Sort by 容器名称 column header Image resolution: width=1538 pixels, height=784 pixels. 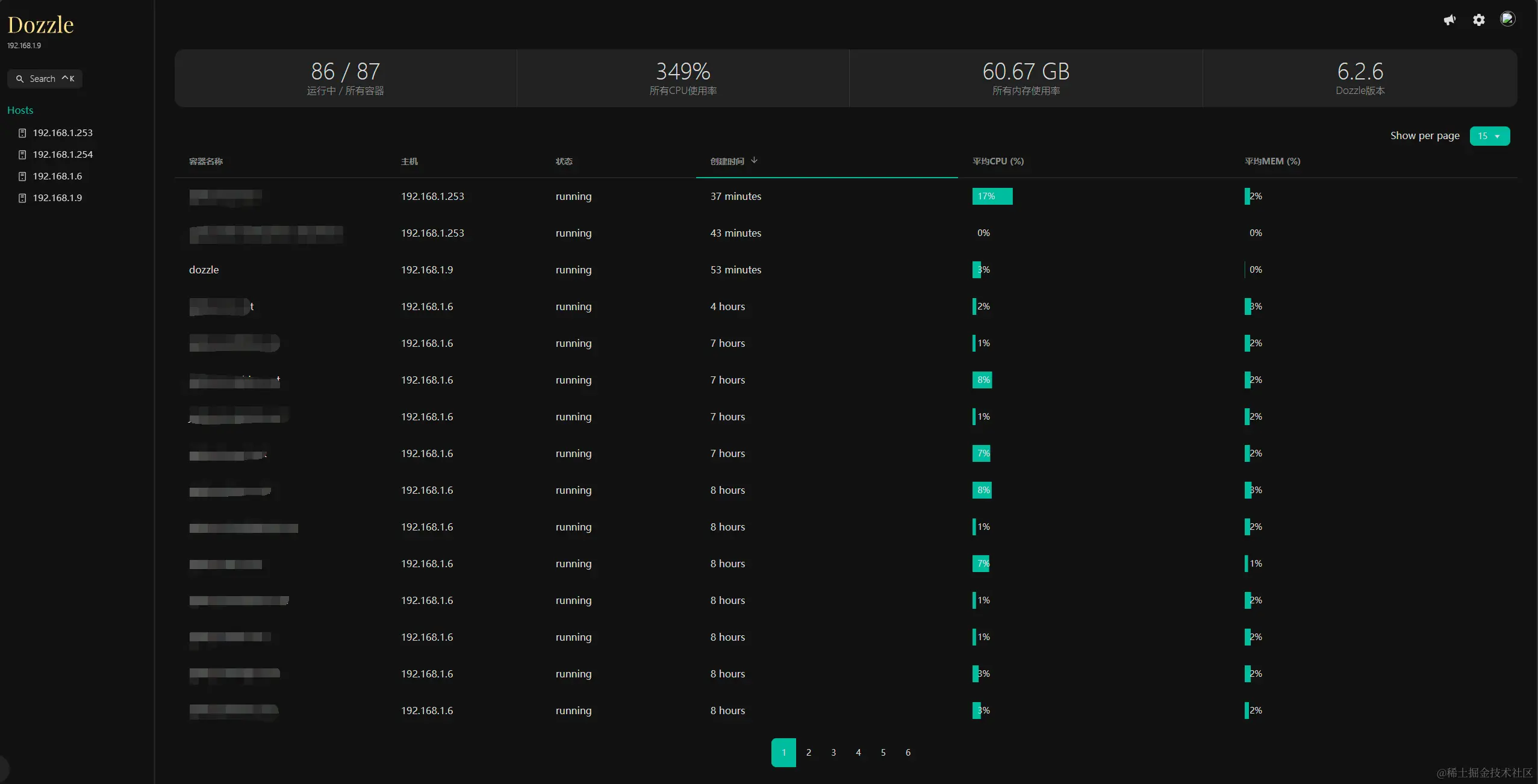(x=206, y=161)
